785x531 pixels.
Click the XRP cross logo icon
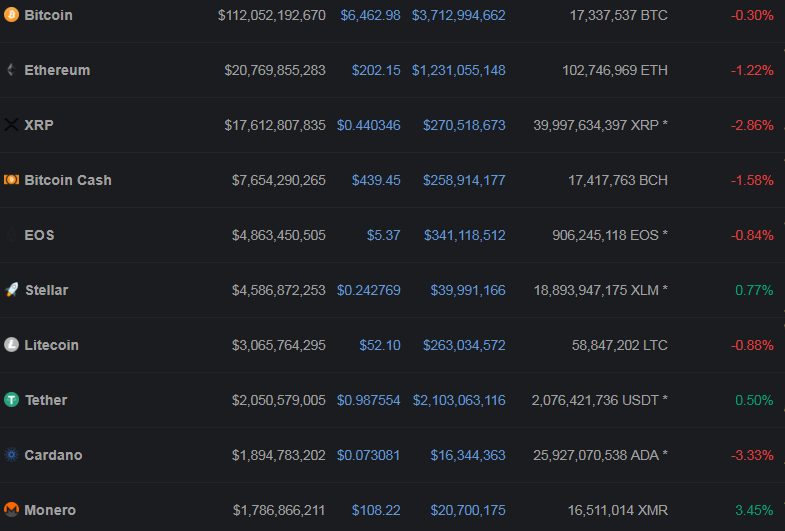click(12, 125)
